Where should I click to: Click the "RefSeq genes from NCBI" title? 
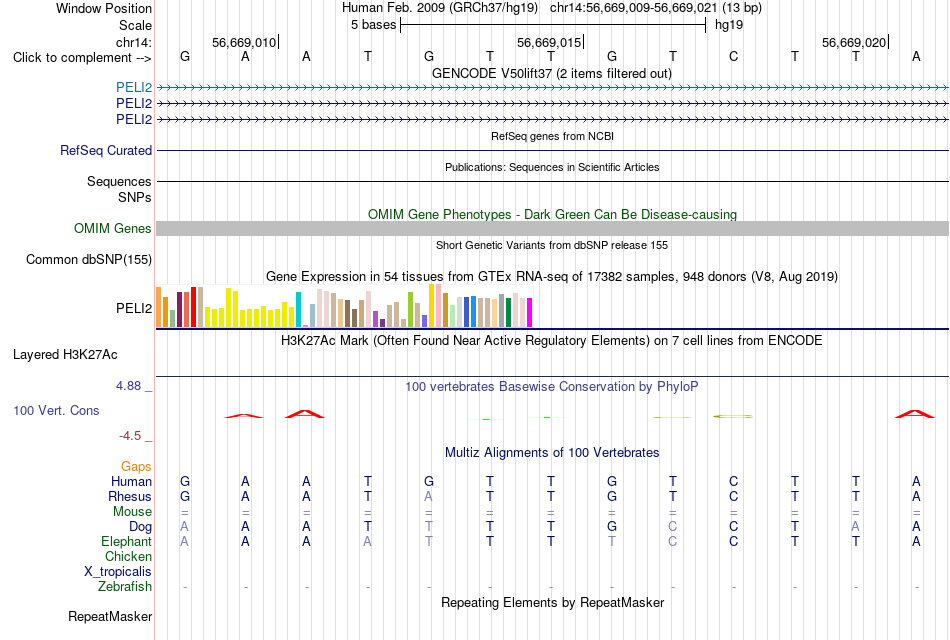coord(552,136)
